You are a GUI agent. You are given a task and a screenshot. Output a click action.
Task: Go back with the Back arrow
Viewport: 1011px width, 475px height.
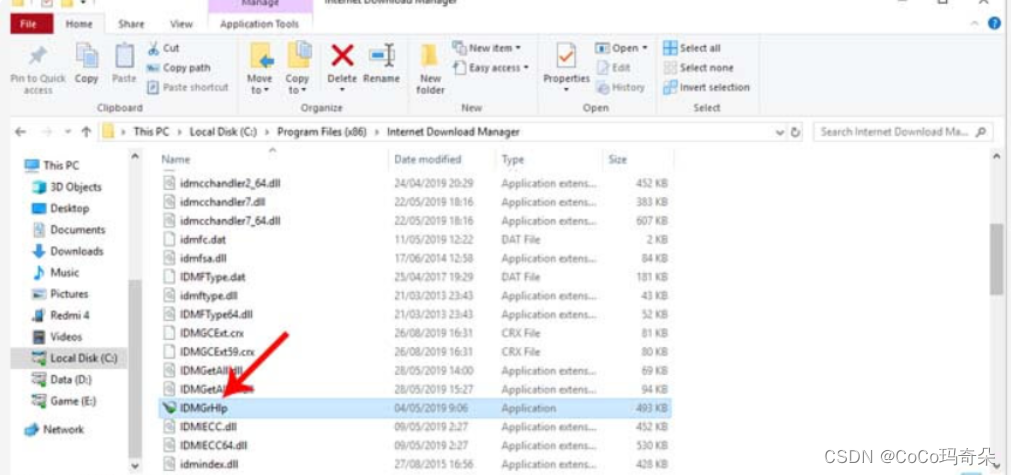coord(21,132)
